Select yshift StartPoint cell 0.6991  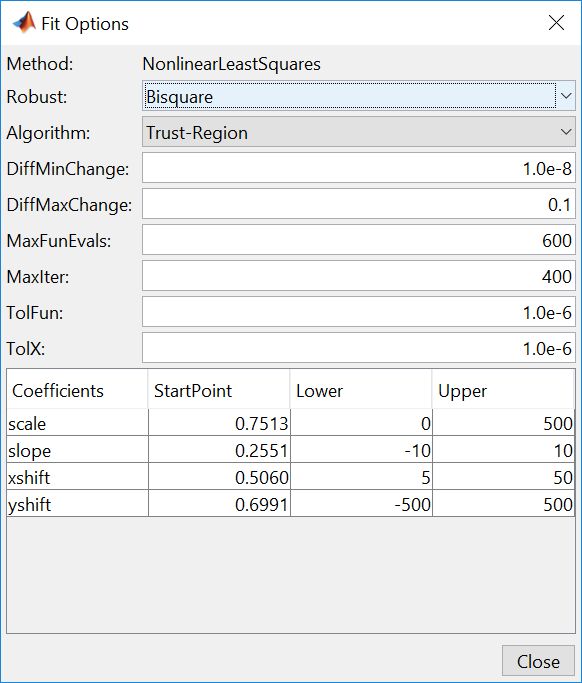point(219,504)
